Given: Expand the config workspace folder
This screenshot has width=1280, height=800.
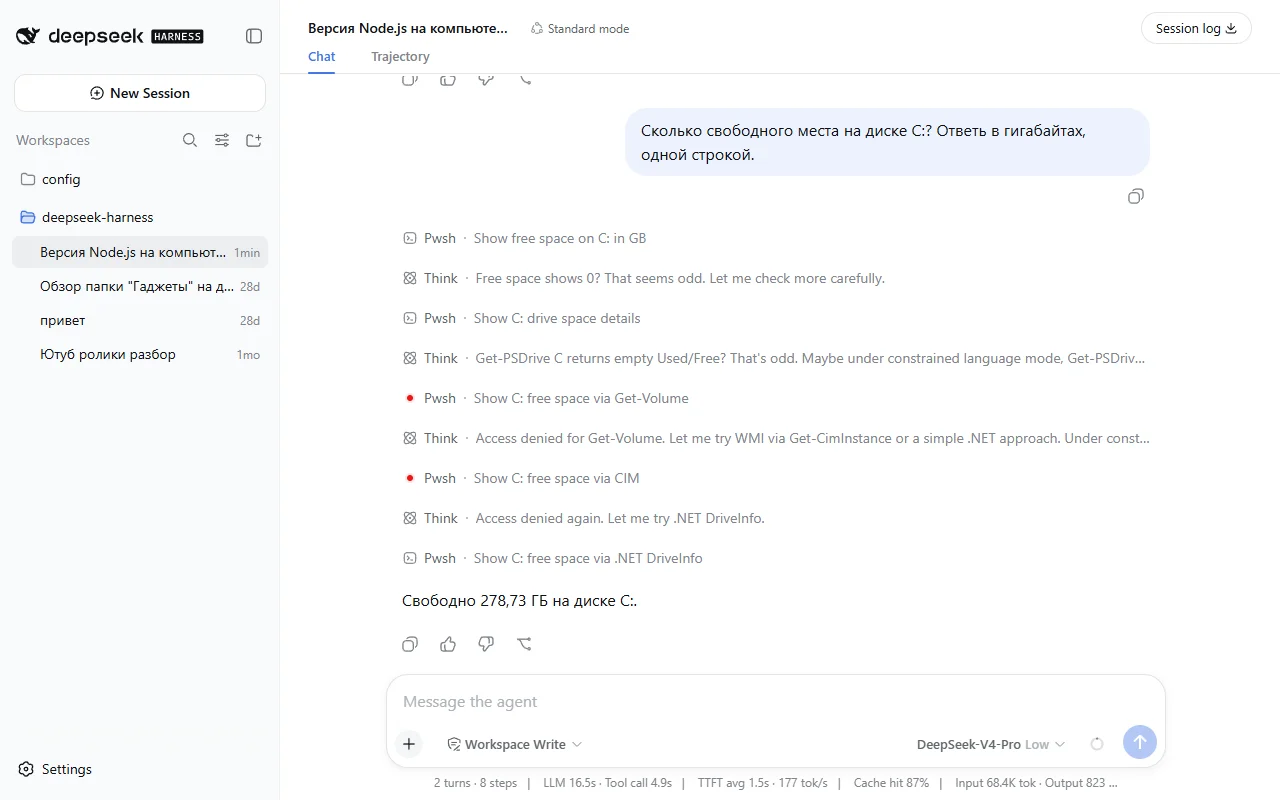Looking at the screenshot, I should pos(140,179).
